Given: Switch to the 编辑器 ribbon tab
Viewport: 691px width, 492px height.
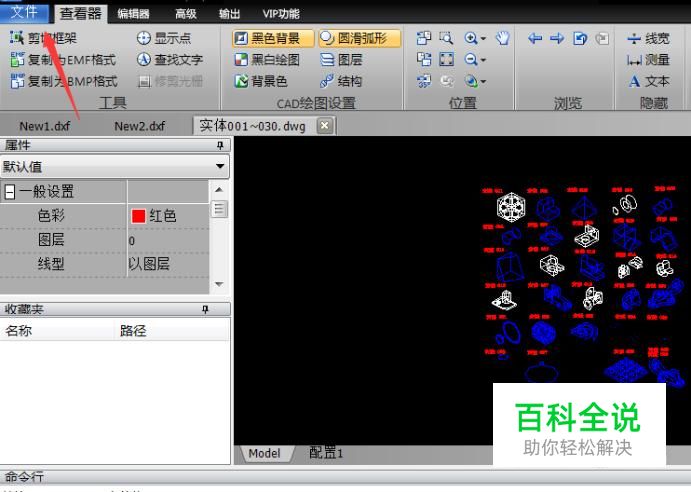Looking at the screenshot, I should coord(134,14).
